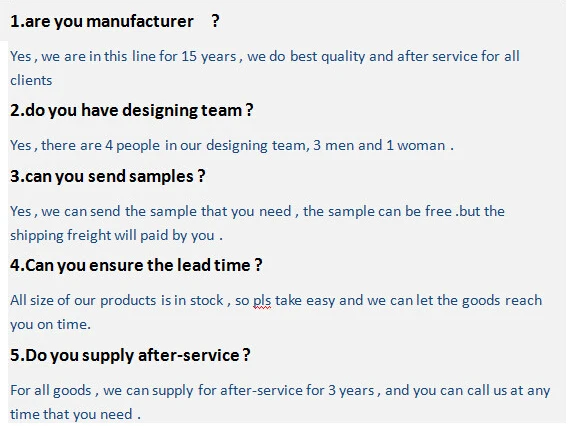Click heading '4.Can you ensure the lead time ?'
This screenshot has height=426, width=568.
click(x=136, y=266)
